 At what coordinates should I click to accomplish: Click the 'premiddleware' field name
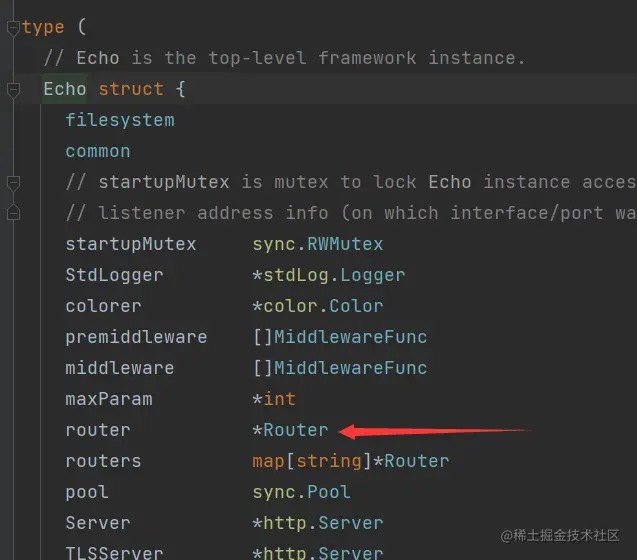136,337
